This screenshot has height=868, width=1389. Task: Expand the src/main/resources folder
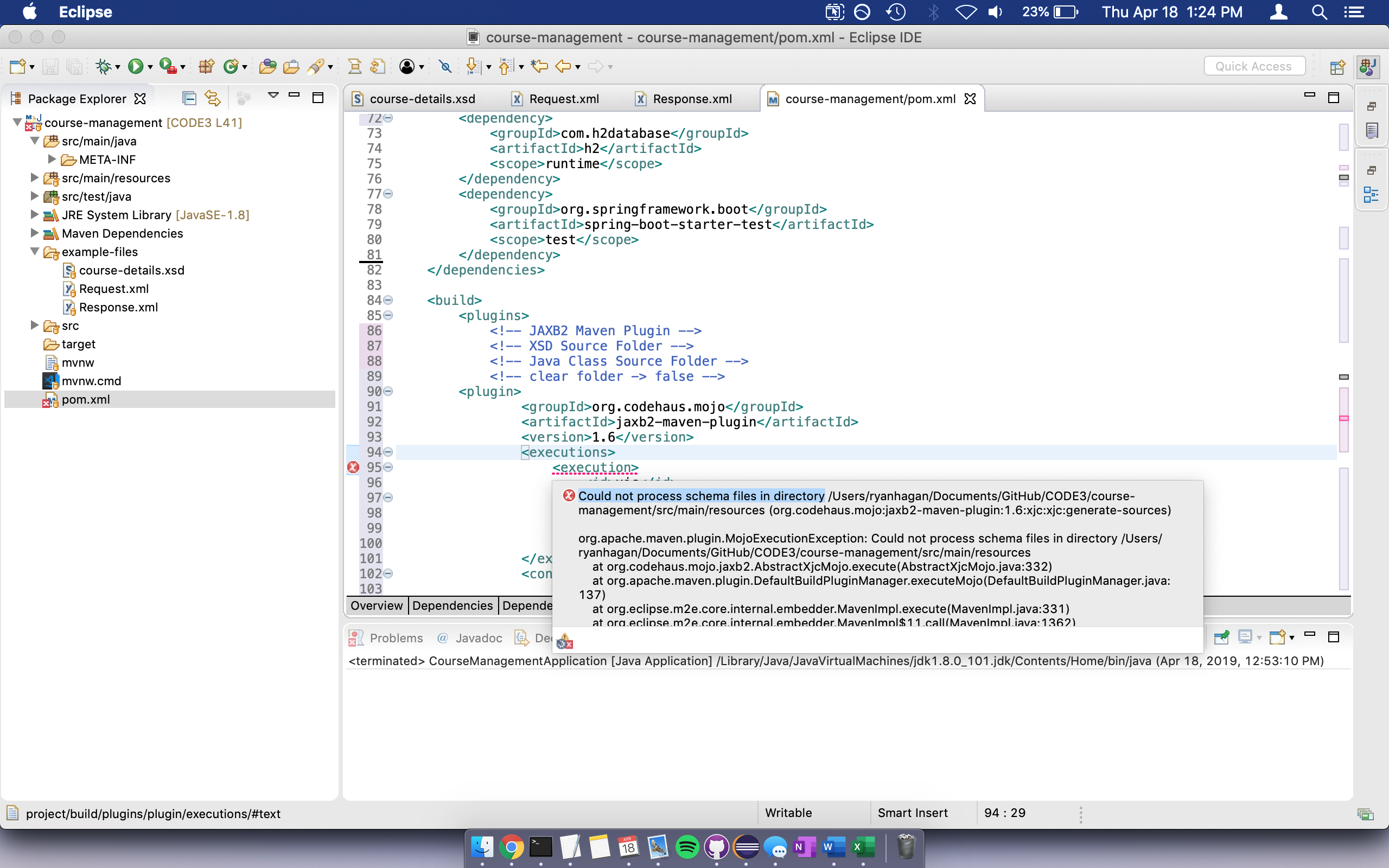tap(34, 178)
